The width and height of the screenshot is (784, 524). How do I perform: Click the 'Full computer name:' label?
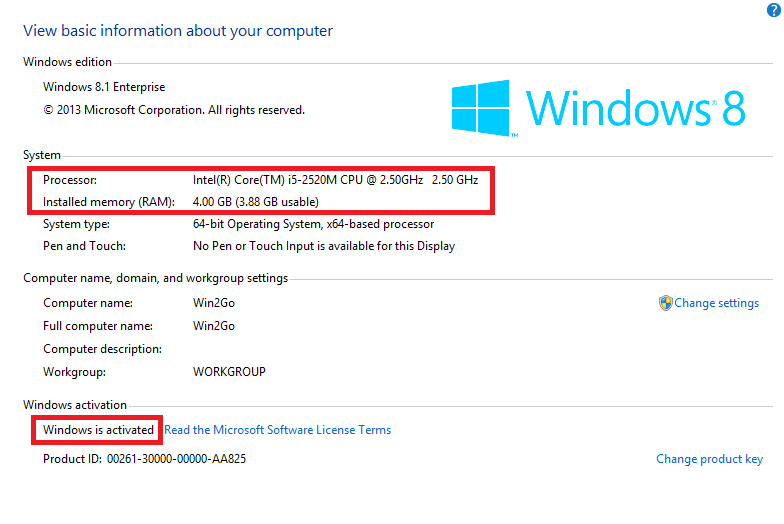tap(98, 326)
